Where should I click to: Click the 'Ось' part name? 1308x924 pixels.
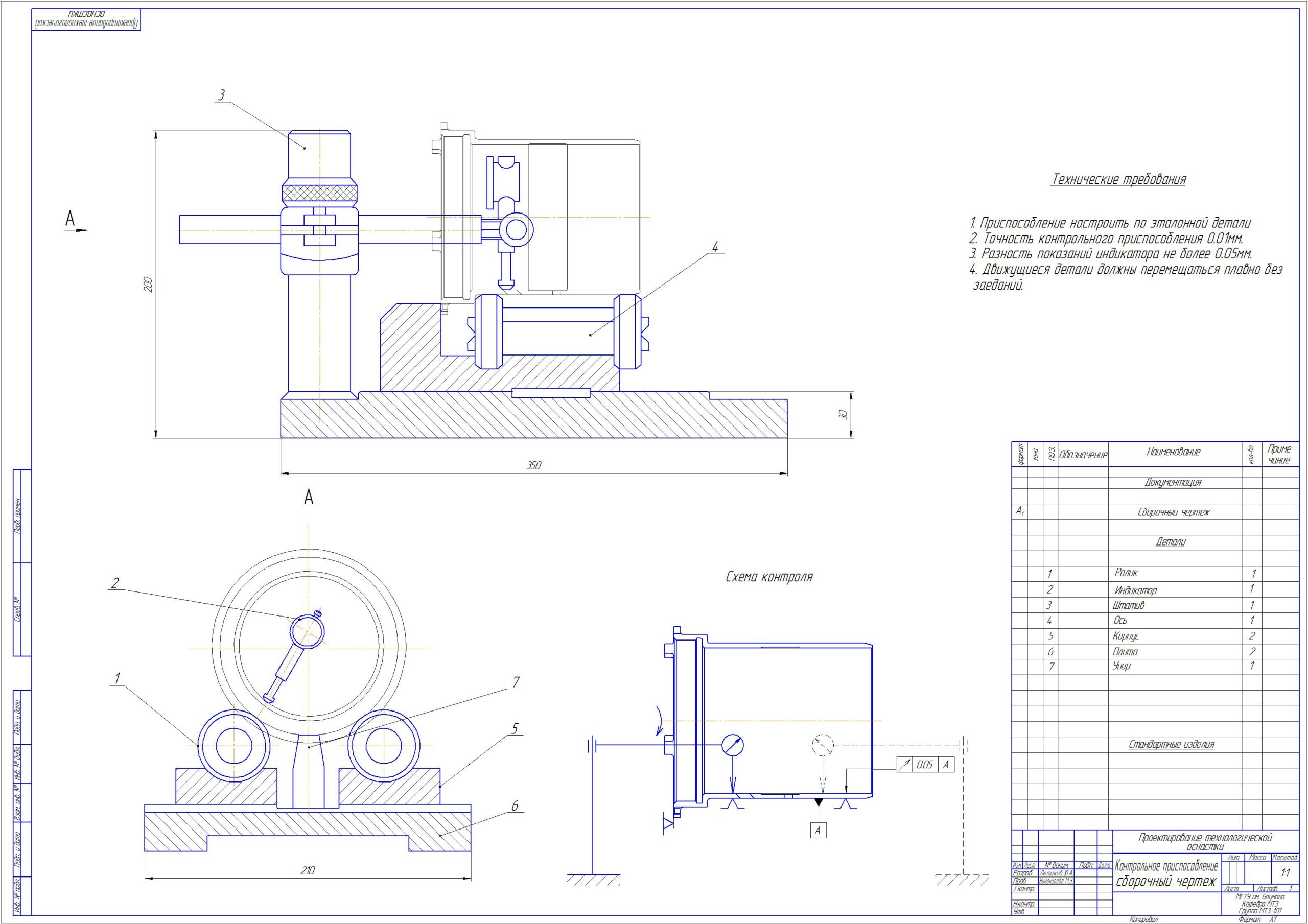pos(1120,621)
